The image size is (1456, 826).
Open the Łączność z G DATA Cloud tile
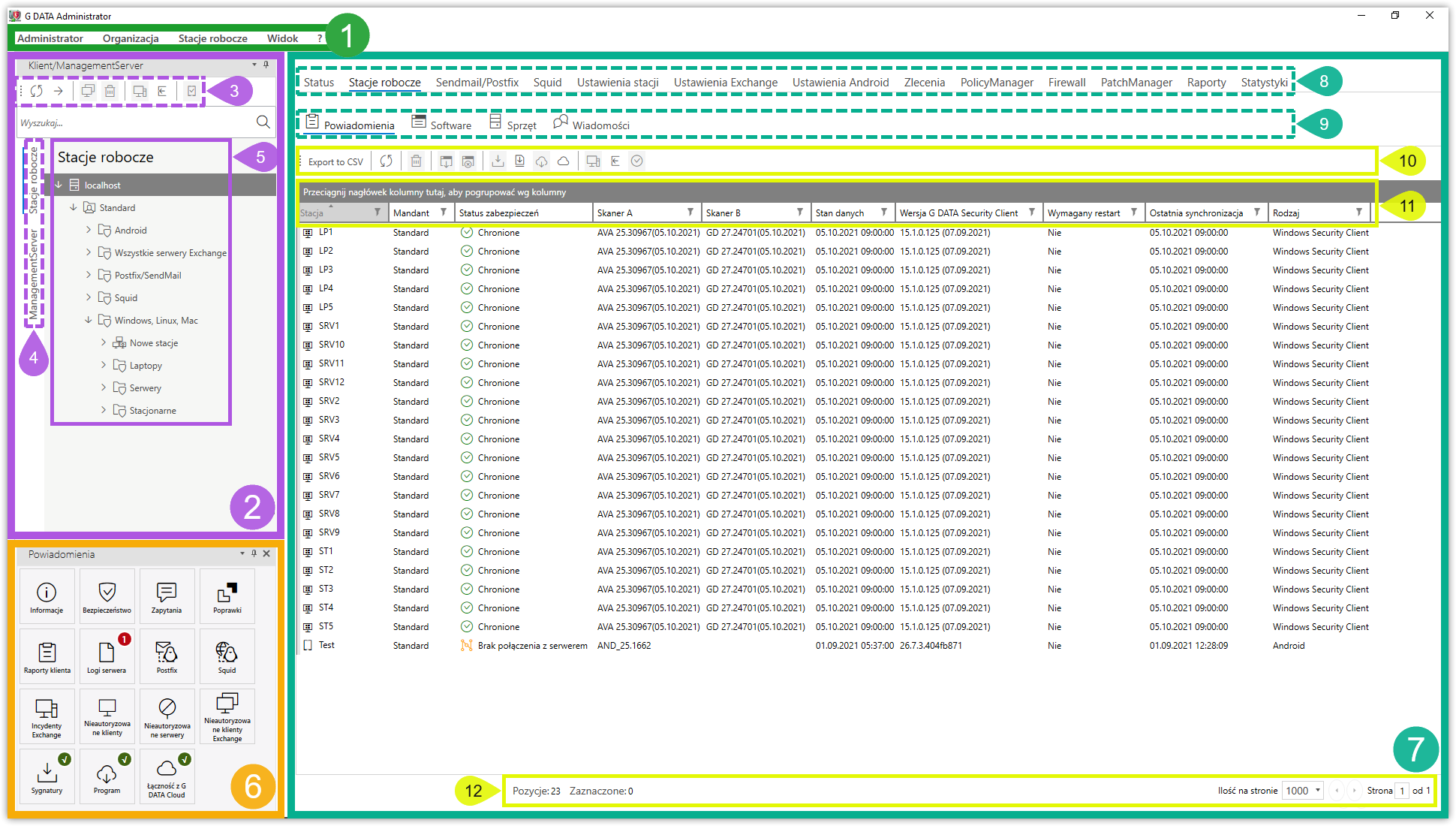167,776
